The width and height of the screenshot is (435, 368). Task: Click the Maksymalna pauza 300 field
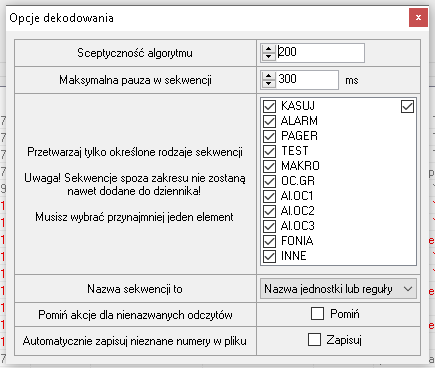coord(308,80)
